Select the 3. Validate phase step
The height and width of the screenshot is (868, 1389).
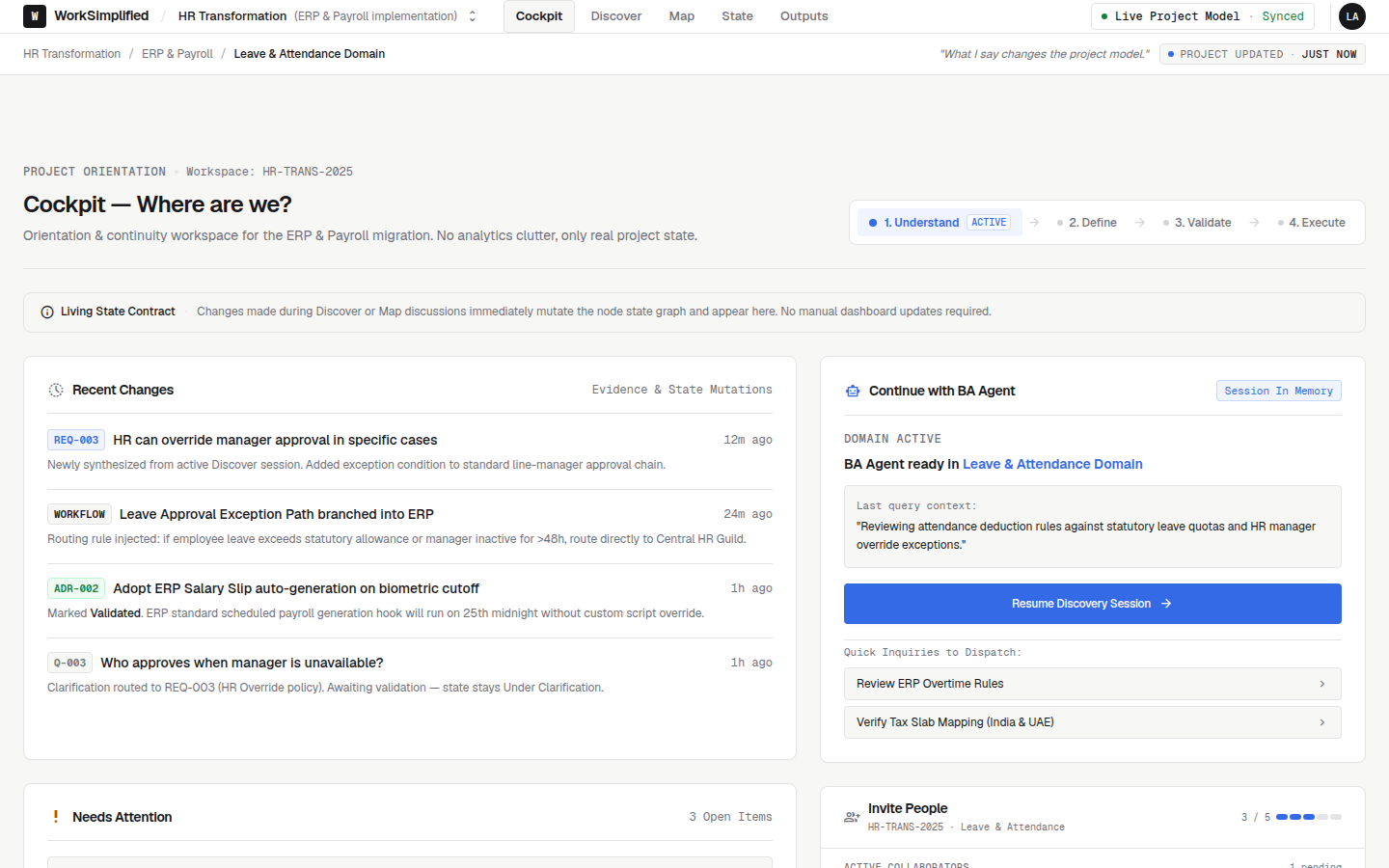(1197, 223)
